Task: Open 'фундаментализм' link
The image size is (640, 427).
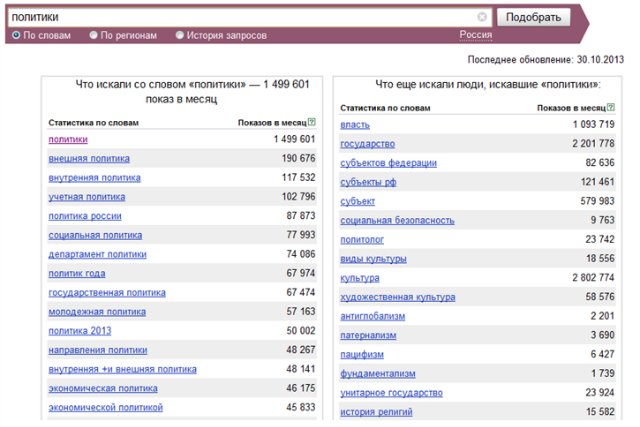Action: tap(378, 374)
